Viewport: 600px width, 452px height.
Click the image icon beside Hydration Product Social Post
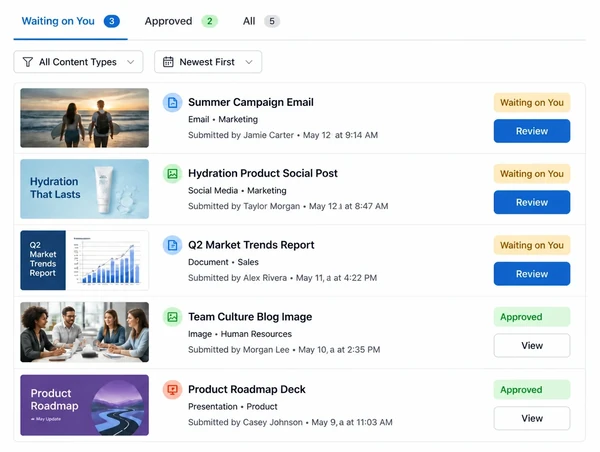tap(173, 174)
